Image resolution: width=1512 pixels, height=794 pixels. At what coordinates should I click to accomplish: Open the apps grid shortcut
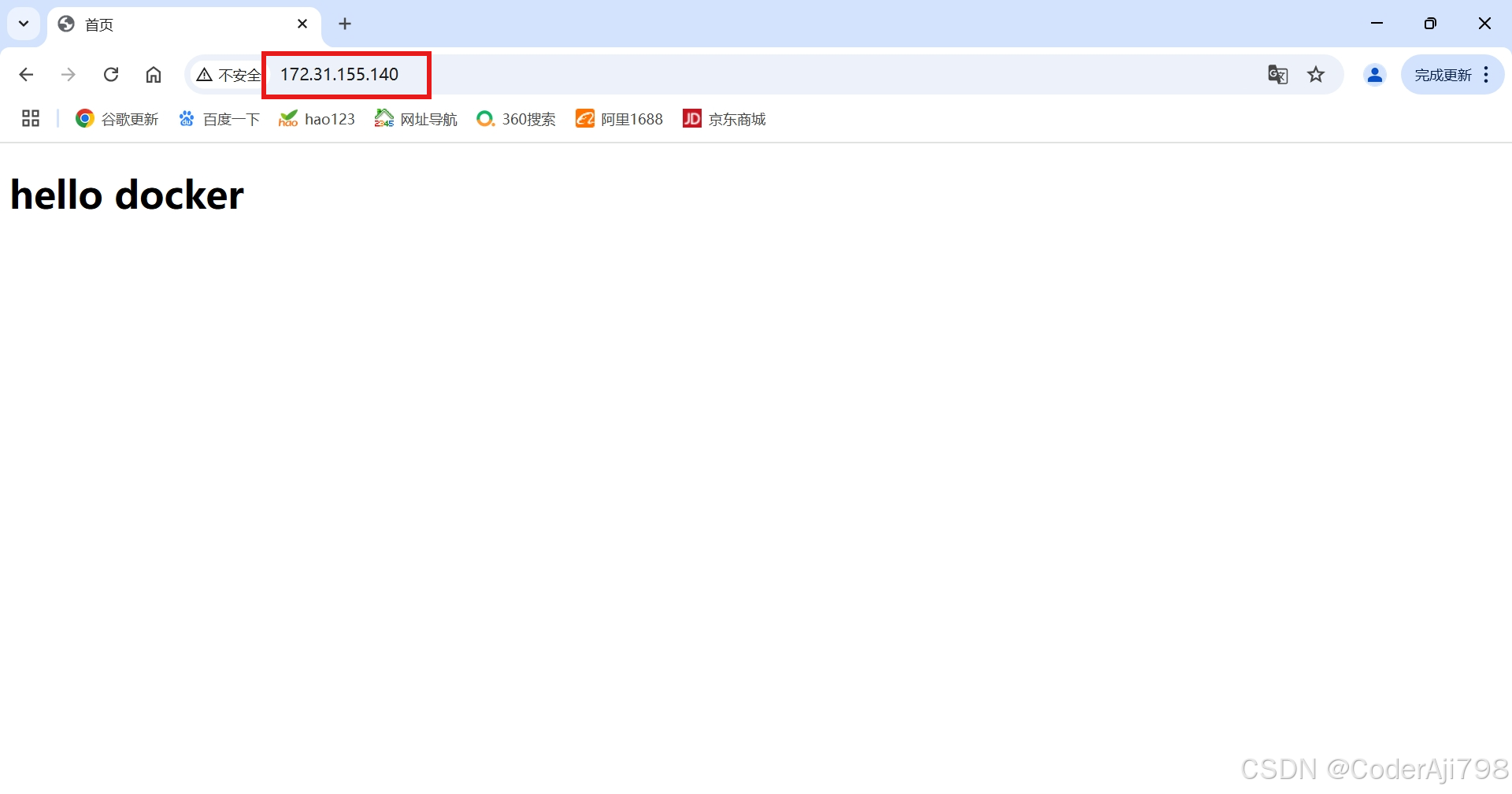click(31, 119)
